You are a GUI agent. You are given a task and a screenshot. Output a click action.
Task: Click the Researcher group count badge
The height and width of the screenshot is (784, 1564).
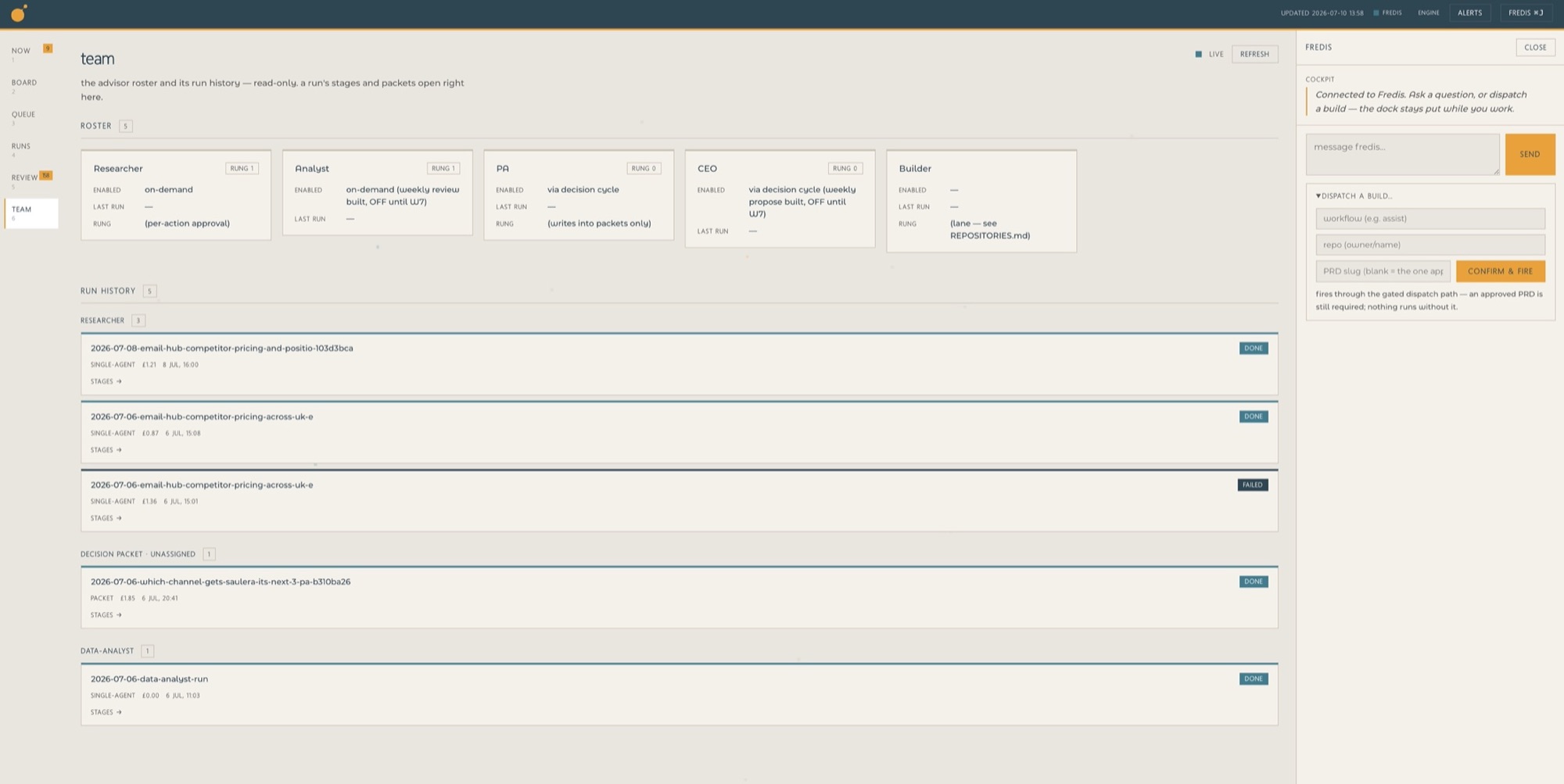coord(138,320)
